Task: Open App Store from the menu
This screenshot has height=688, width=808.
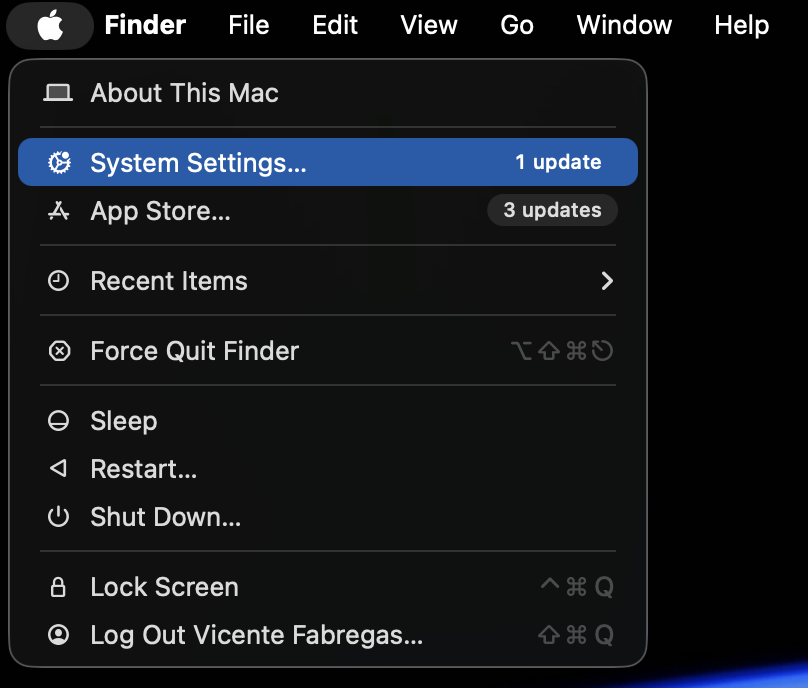Action: coord(328,210)
